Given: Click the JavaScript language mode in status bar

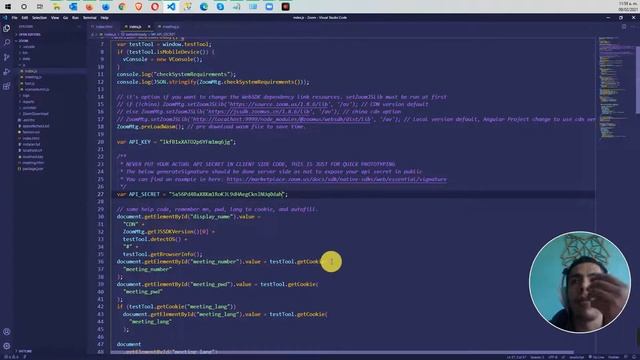Looking at the screenshot, I should tap(576, 357).
